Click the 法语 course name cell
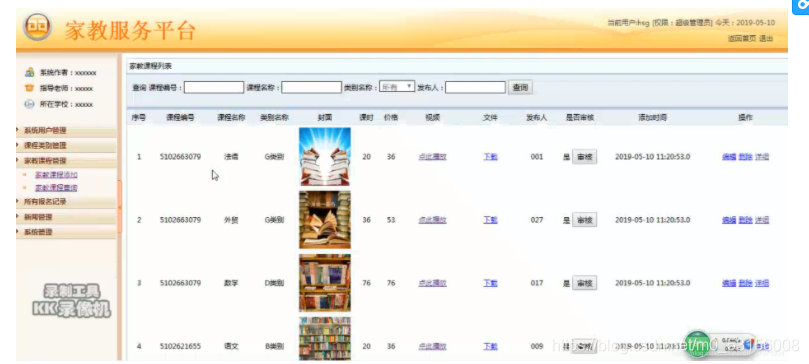809x364 pixels. pos(231,157)
